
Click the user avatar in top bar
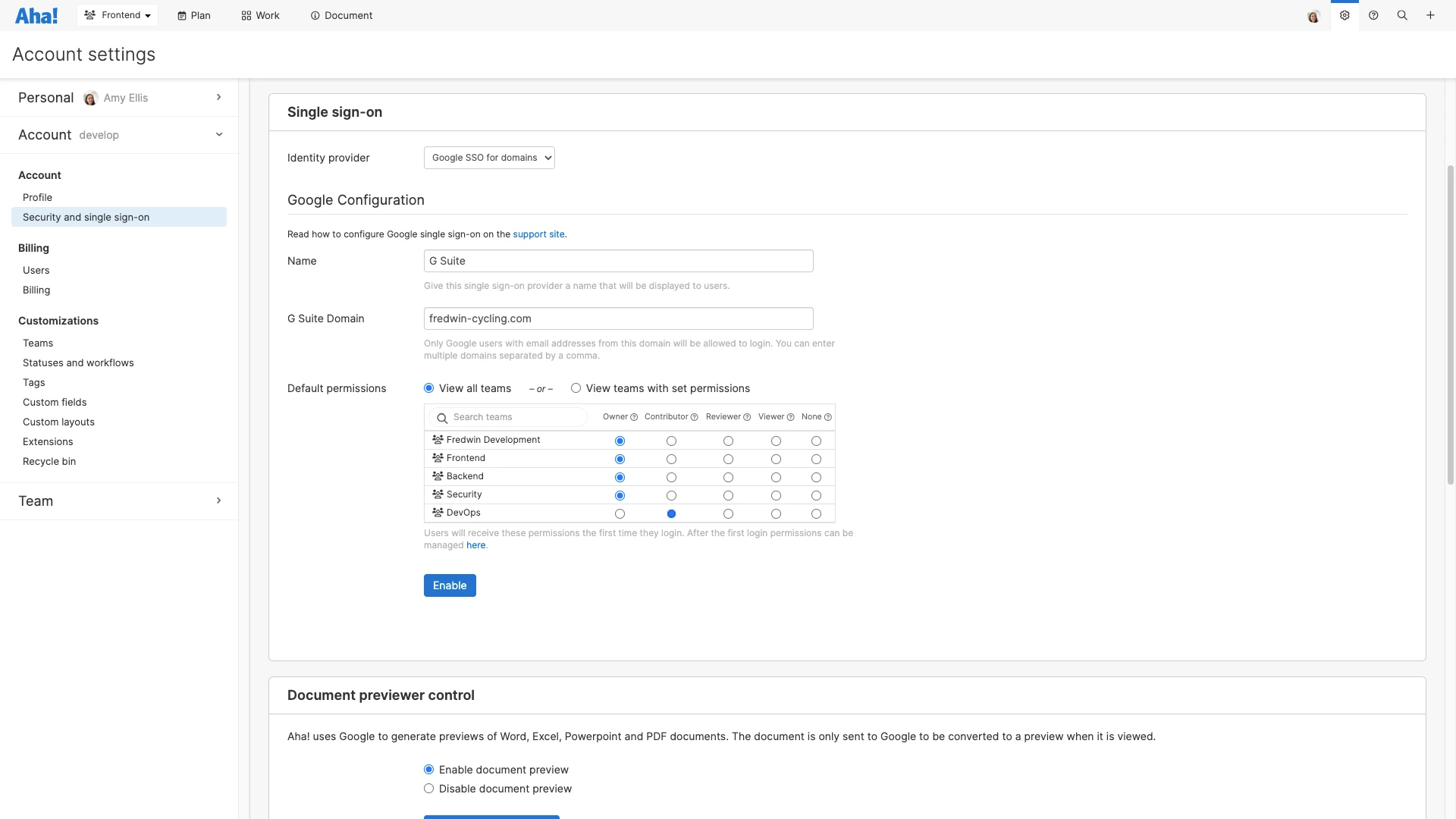(1313, 16)
